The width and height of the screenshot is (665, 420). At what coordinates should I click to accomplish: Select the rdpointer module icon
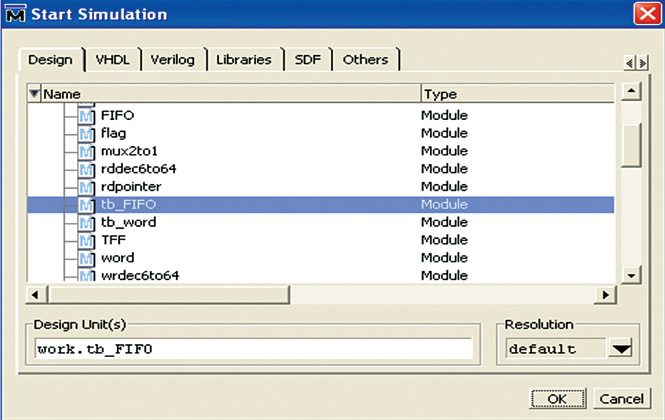(x=85, y=187)
